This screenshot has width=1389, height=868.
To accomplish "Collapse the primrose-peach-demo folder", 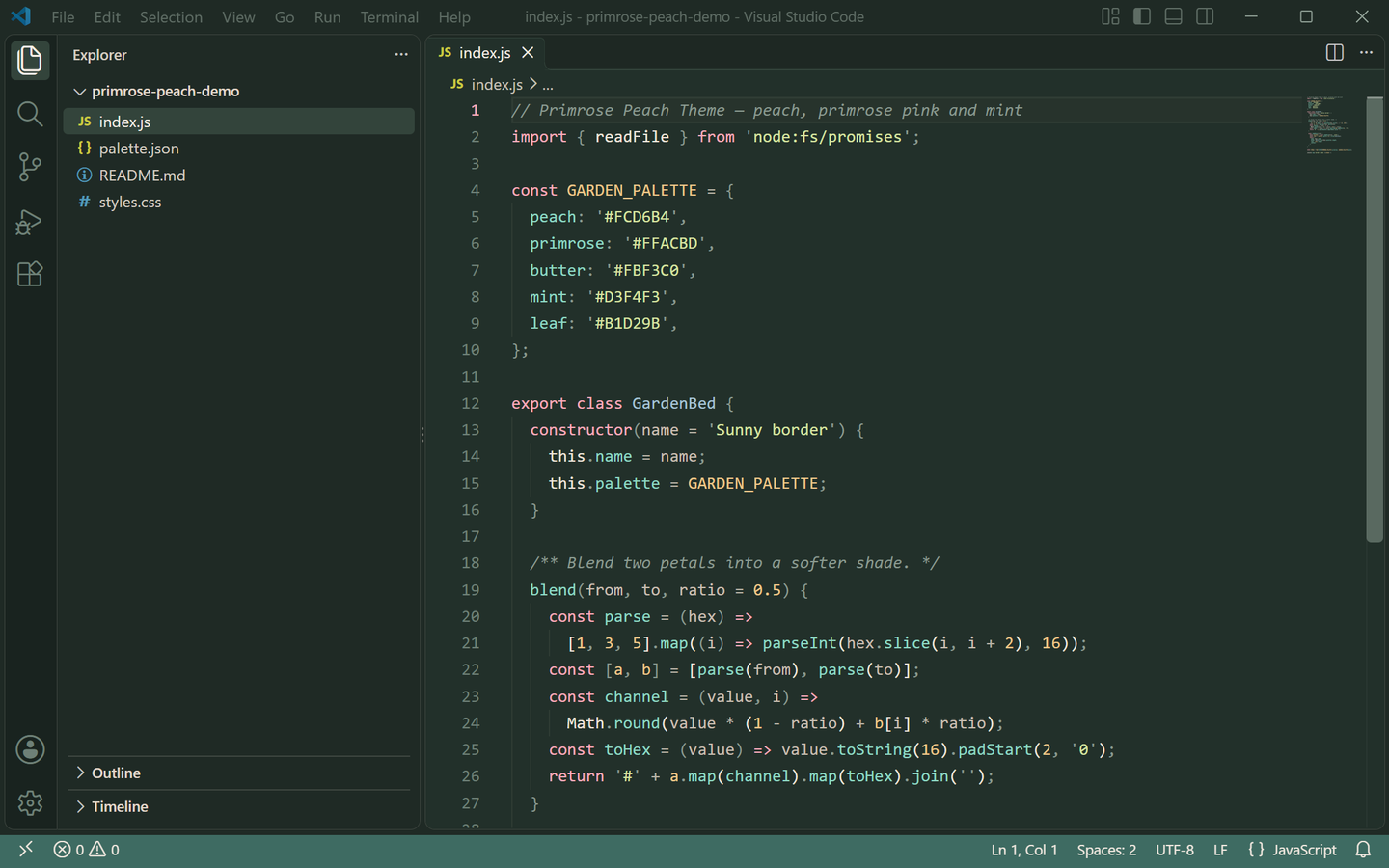I will pos(239,91).
